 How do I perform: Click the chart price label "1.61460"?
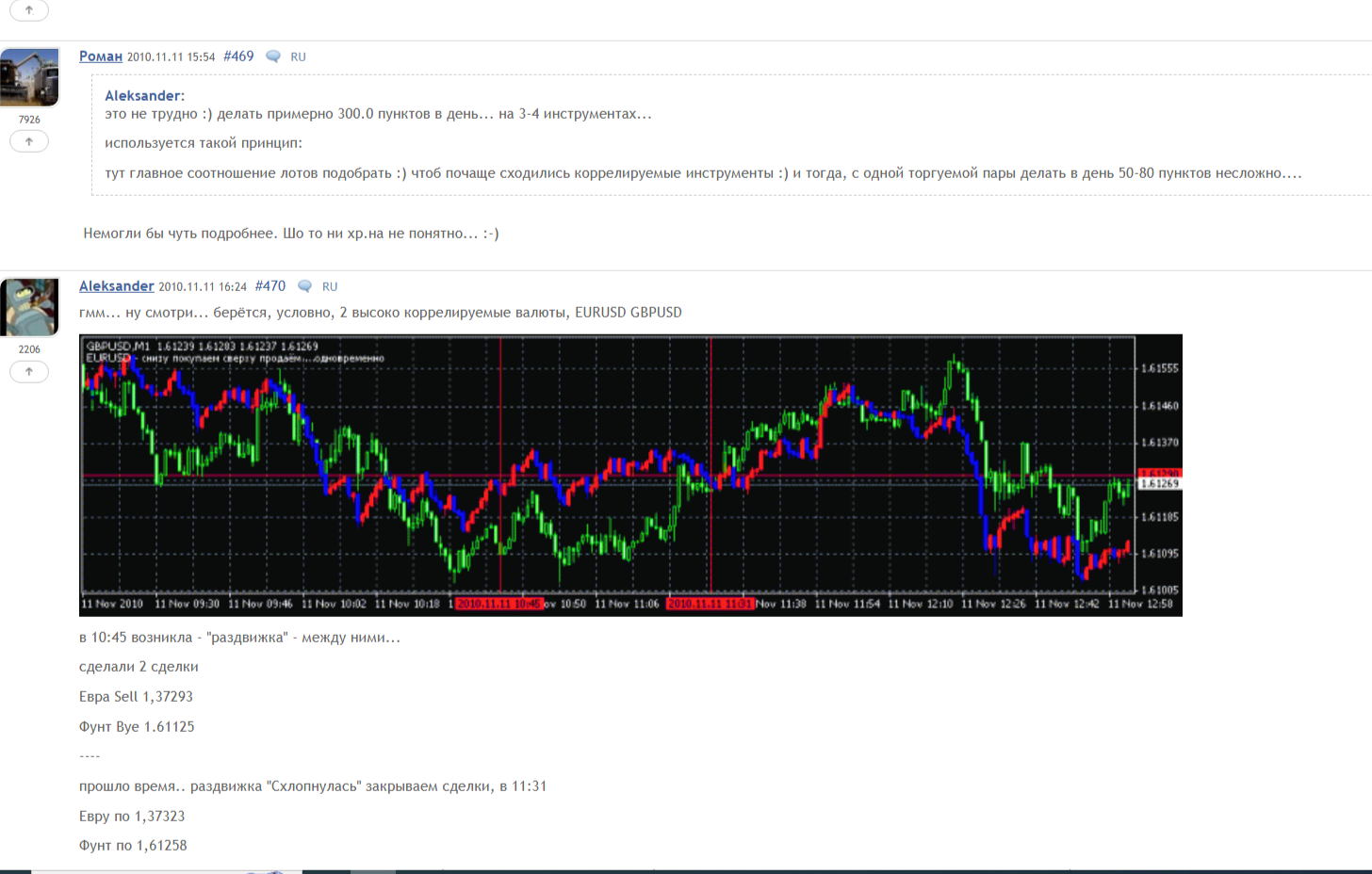(1160, 406)
